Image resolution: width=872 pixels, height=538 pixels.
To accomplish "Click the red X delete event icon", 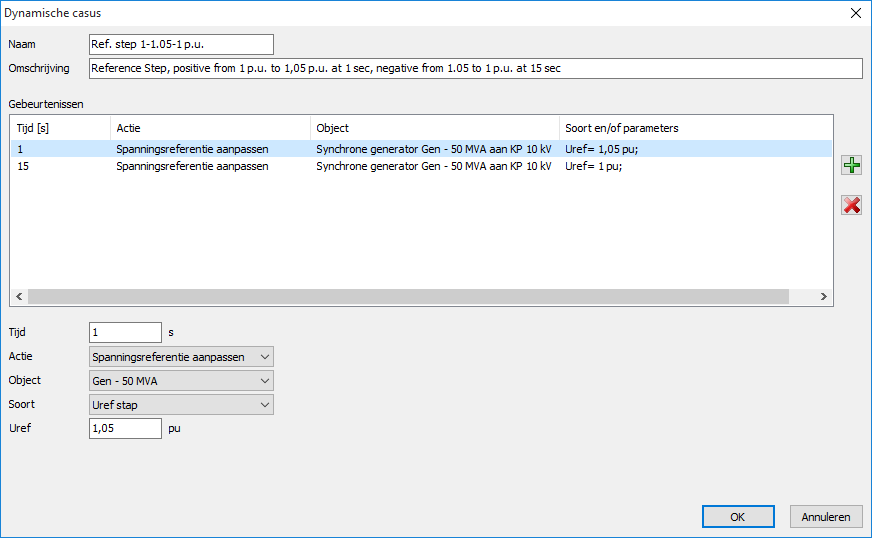I will pos(851,205).
